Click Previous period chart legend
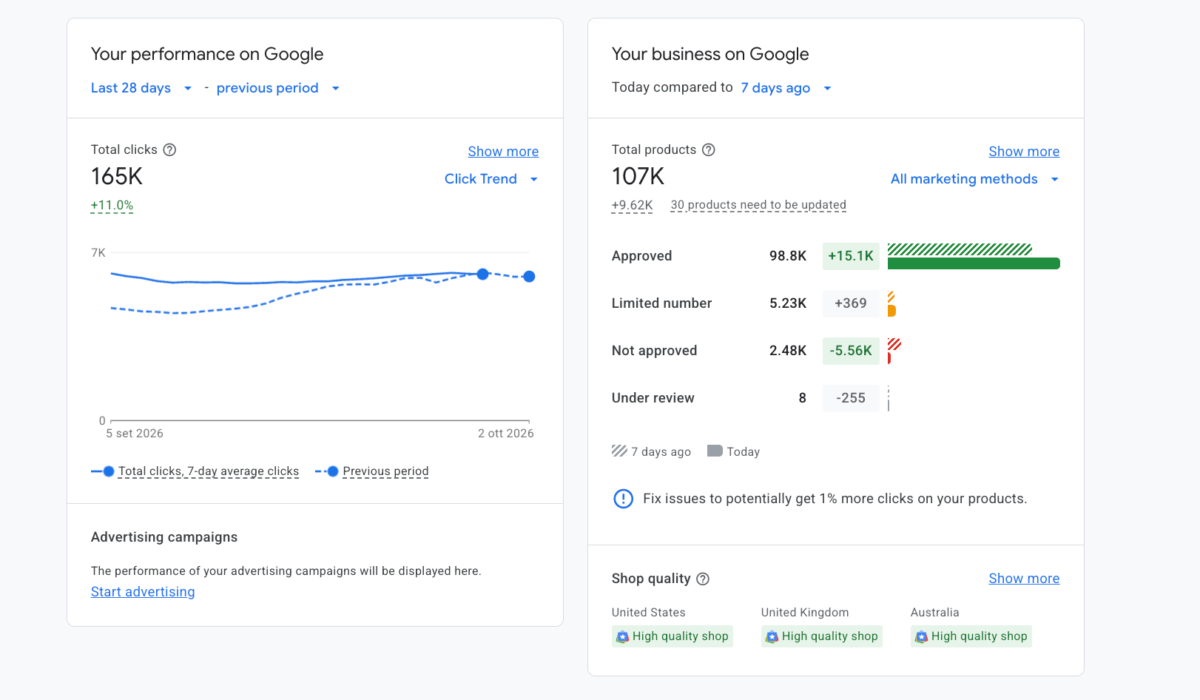This screenshot has height=700, width=1200. point(372,471)
